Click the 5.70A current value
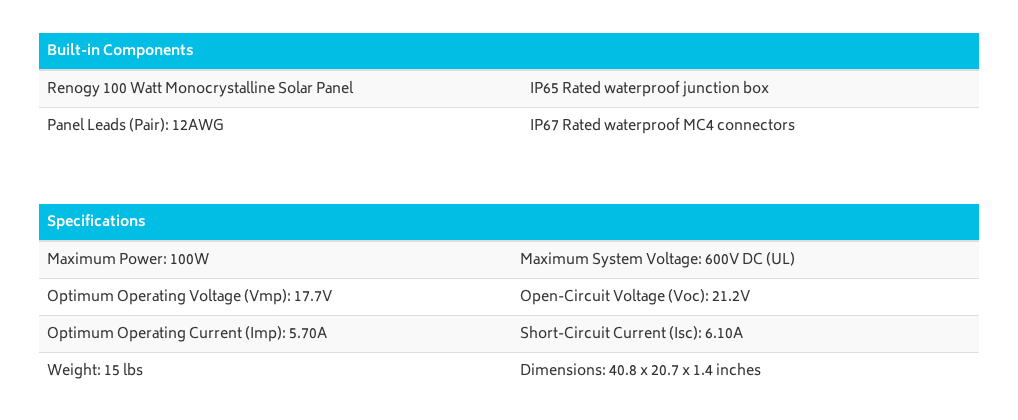The image size is (1018, 420). click(308, 334)
